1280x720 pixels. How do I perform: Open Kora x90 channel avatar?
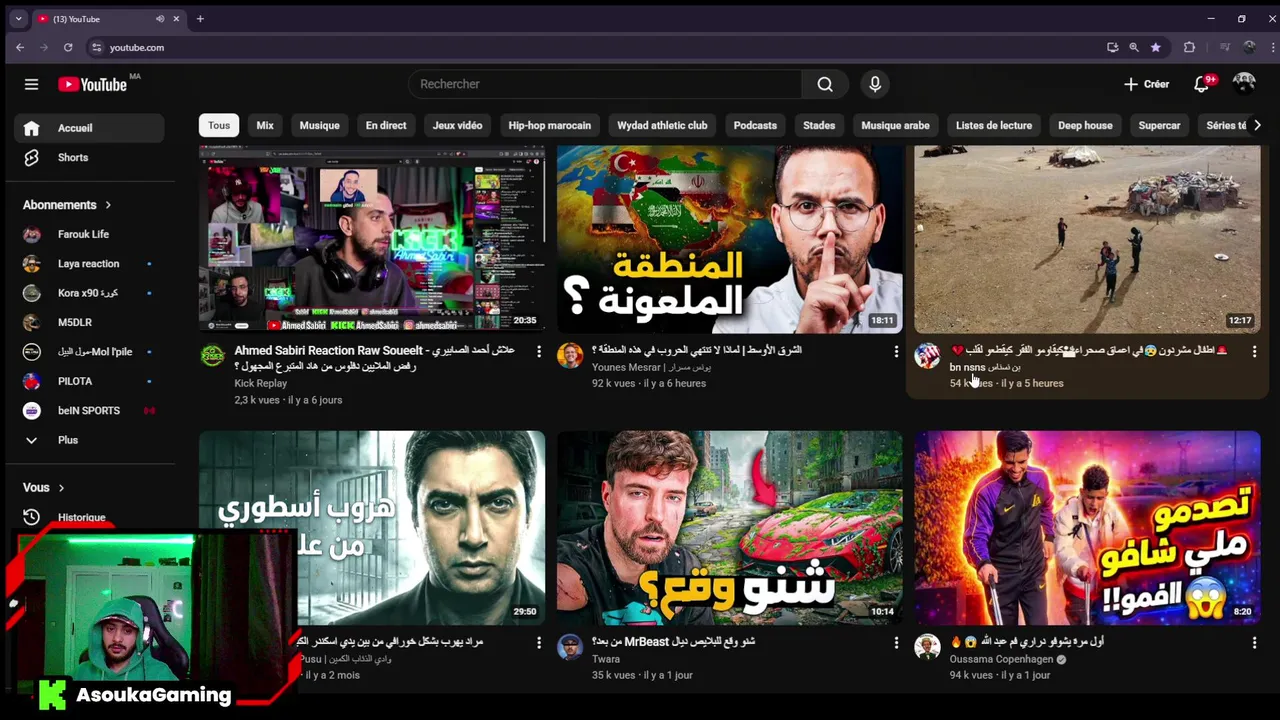pos(32,293)
